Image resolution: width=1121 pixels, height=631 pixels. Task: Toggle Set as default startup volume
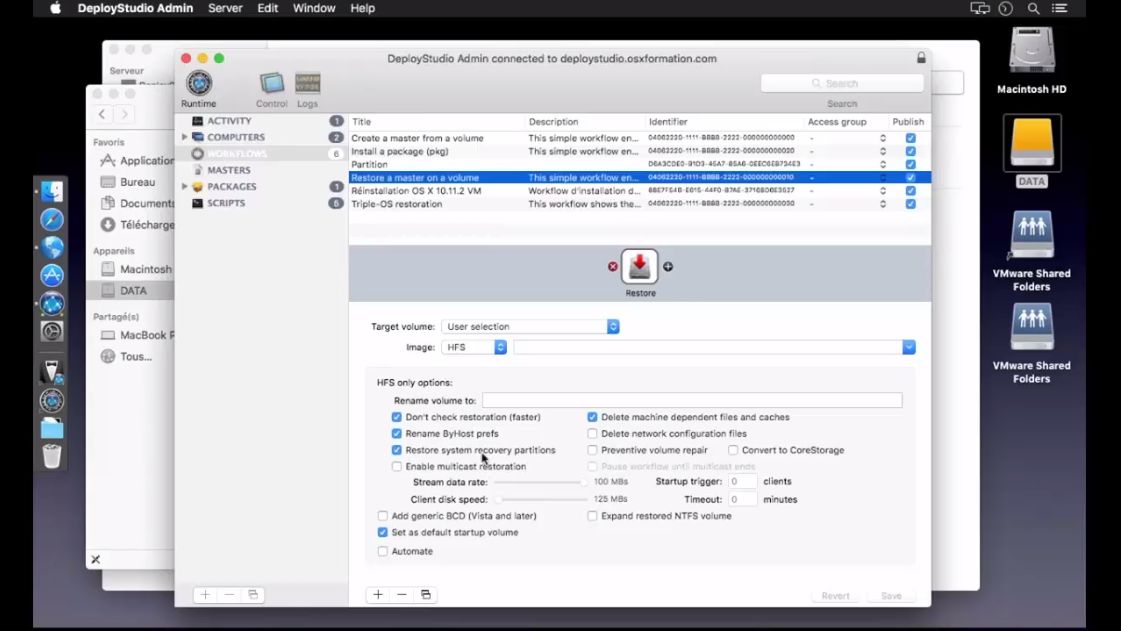tap(382, 532)
